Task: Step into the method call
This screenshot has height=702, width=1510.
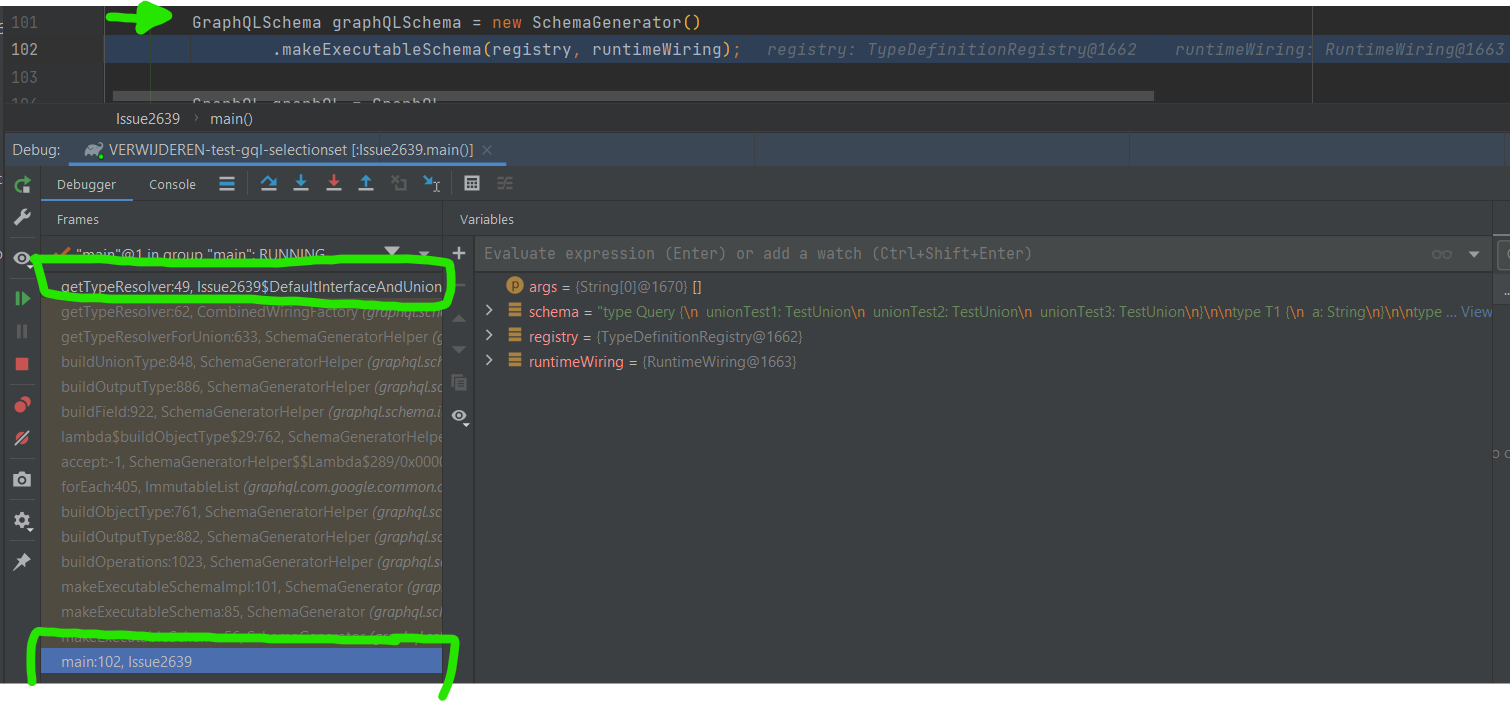Action: (x=302, y=183)
